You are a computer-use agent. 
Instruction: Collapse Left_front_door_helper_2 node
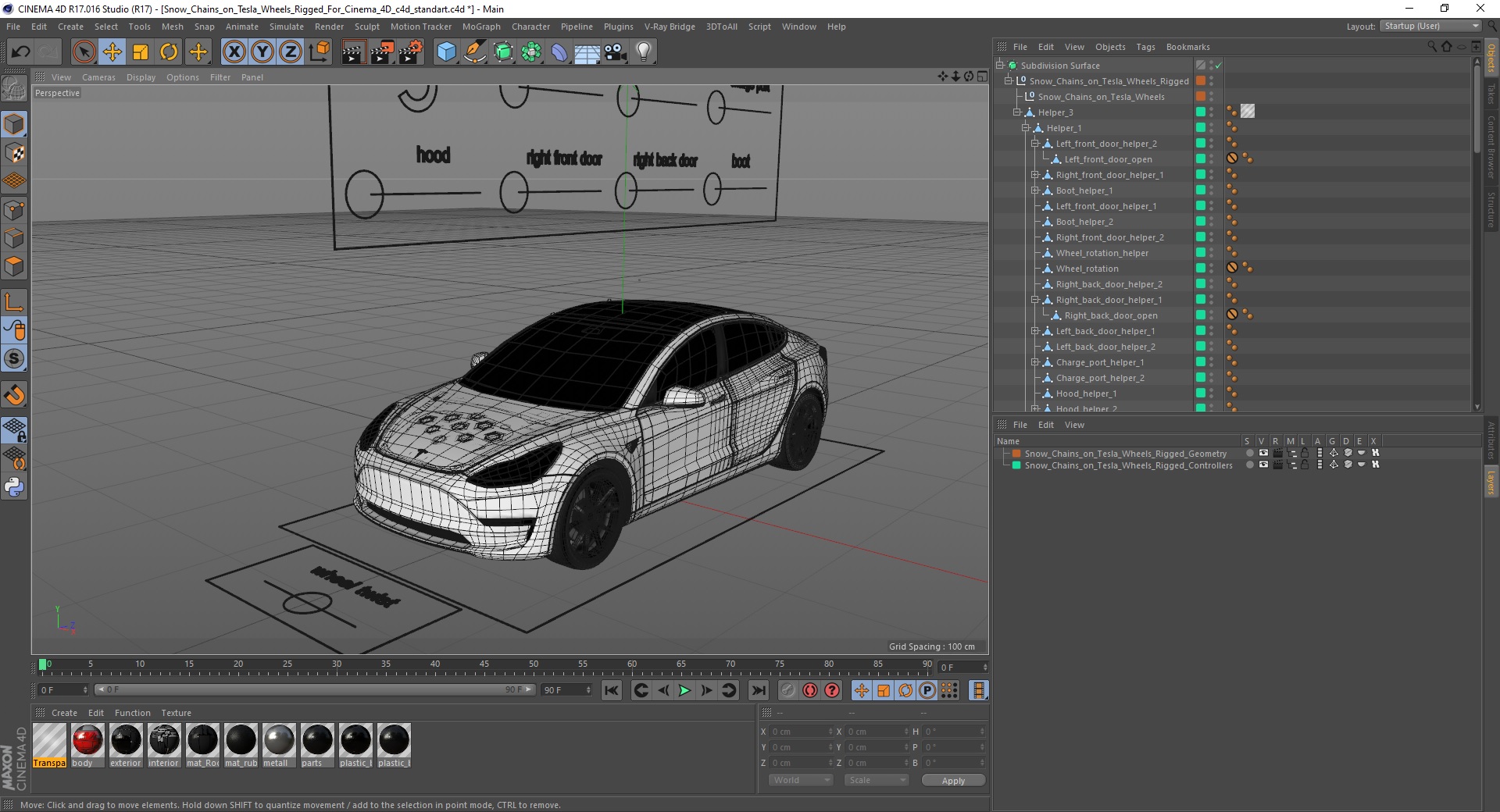click(1034, 144)
